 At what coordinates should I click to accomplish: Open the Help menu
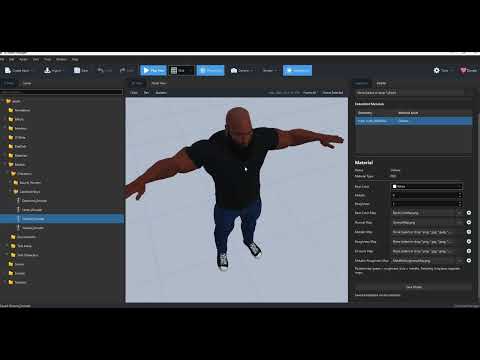coord(75,59)
